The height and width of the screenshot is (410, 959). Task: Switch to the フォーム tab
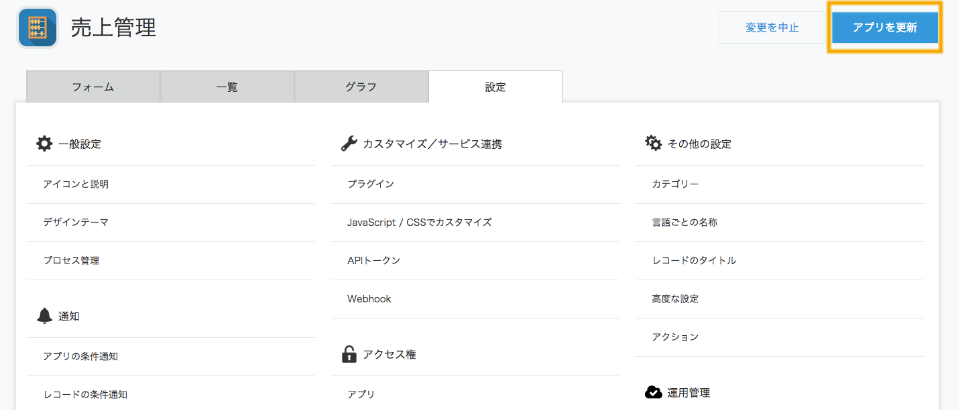[x=93, y=87]
